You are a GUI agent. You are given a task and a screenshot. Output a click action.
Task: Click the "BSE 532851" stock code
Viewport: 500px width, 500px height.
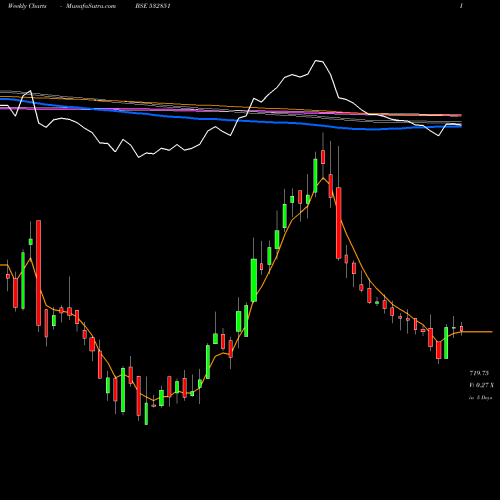tap(153, 6)
